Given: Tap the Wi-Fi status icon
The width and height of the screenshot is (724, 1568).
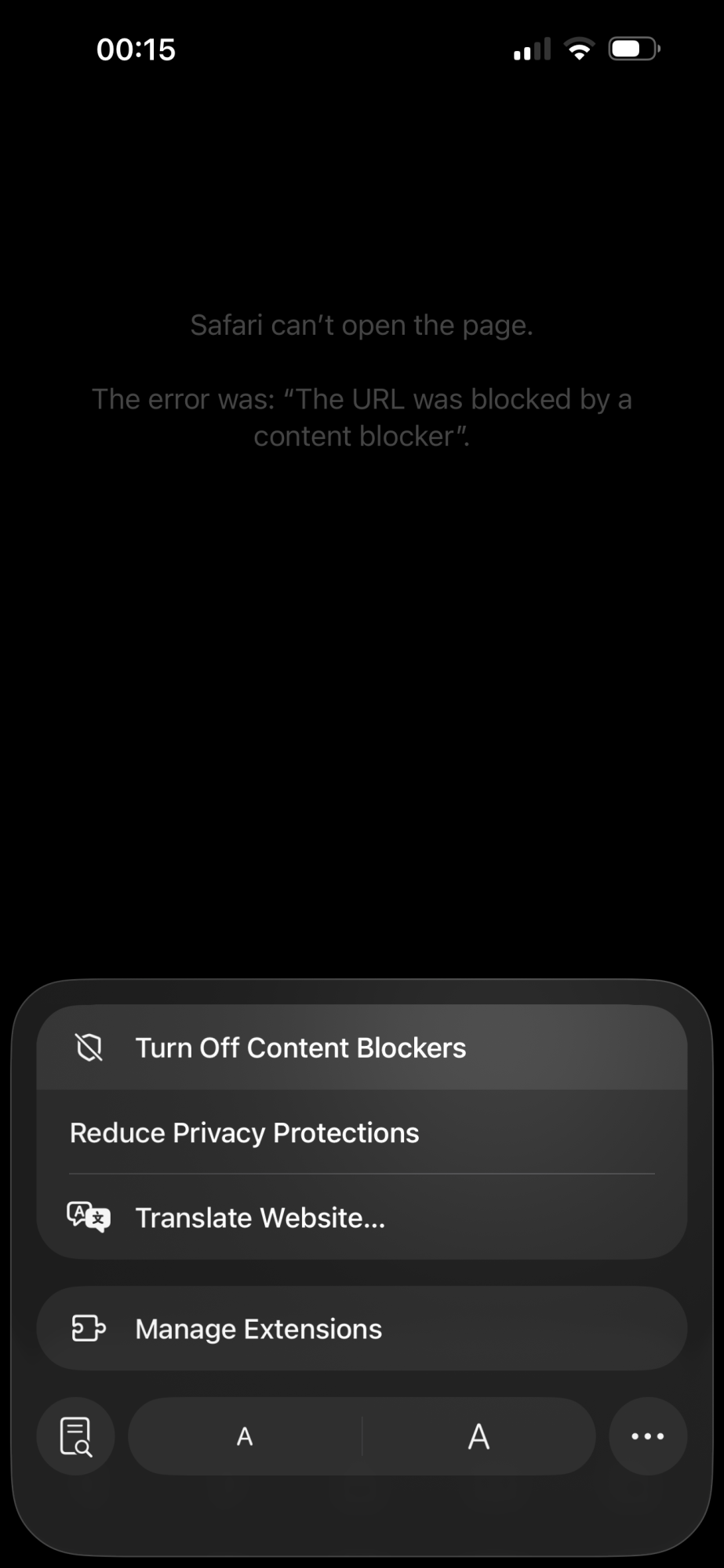Looking at the screenshot, I should coord(580,49).
